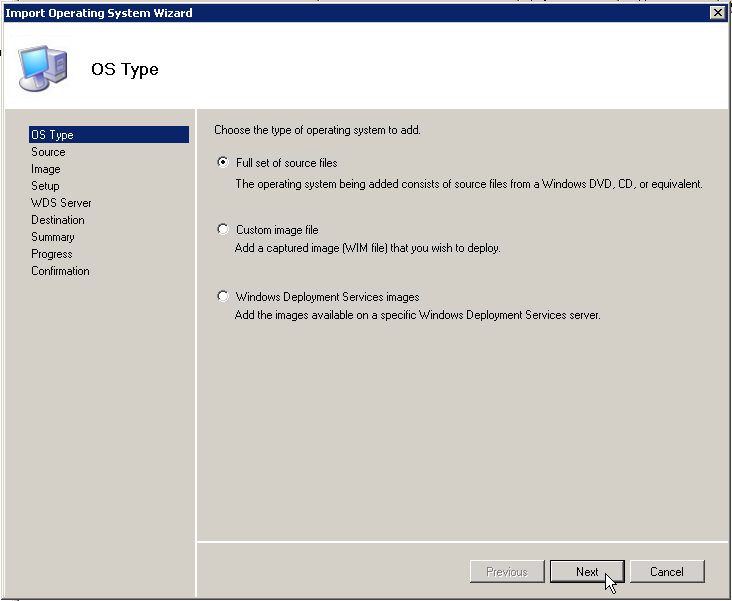The height and width of the screenshot is (601, 732).
Task: Click the Summary step in sidebar
Action: pos(53,237)
